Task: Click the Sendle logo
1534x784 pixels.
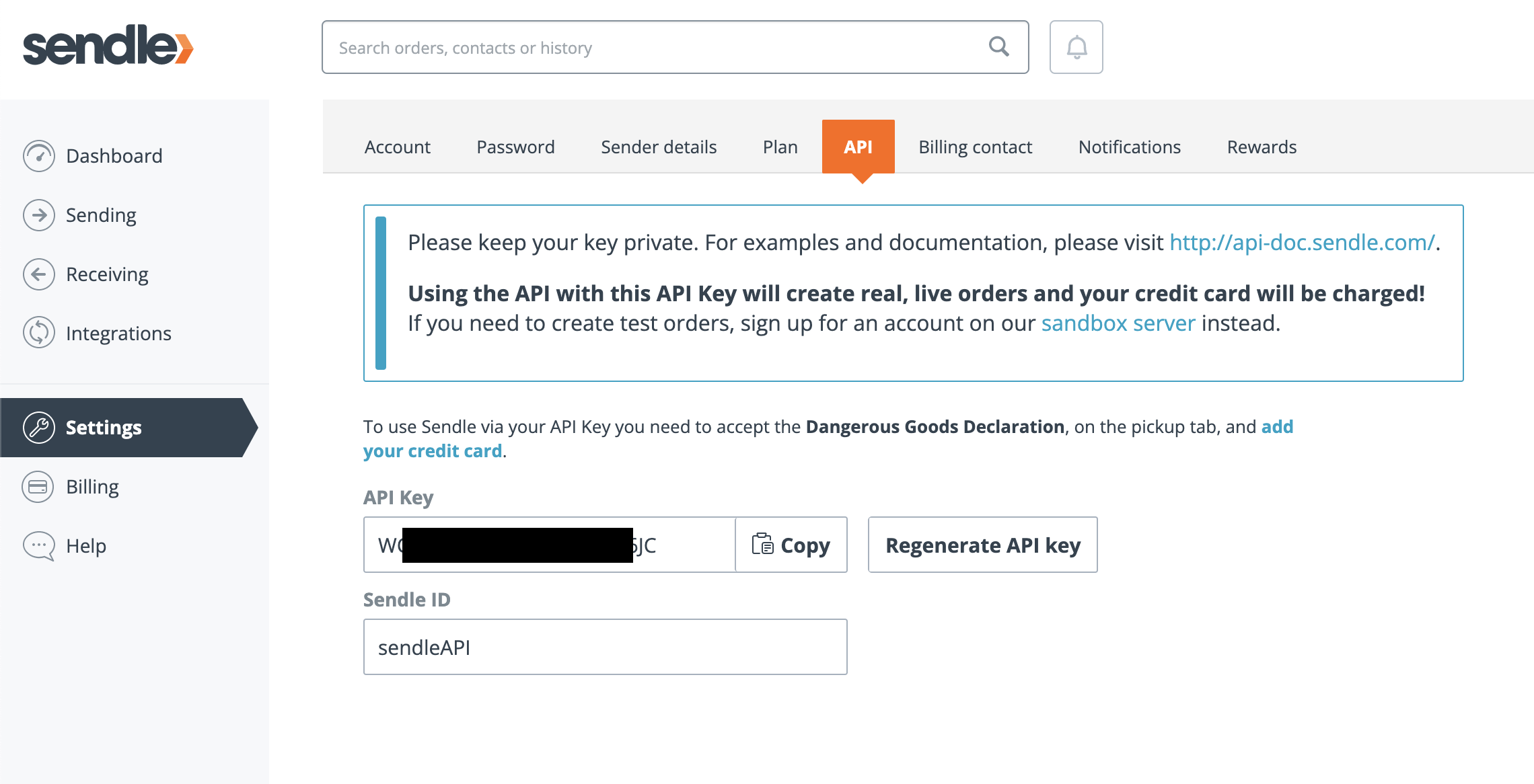Action: 108,46
